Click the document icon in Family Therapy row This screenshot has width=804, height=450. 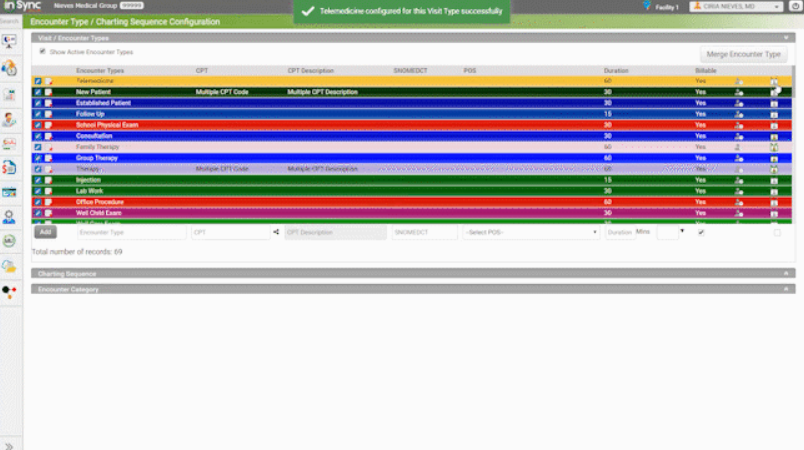tap(49, 147)
